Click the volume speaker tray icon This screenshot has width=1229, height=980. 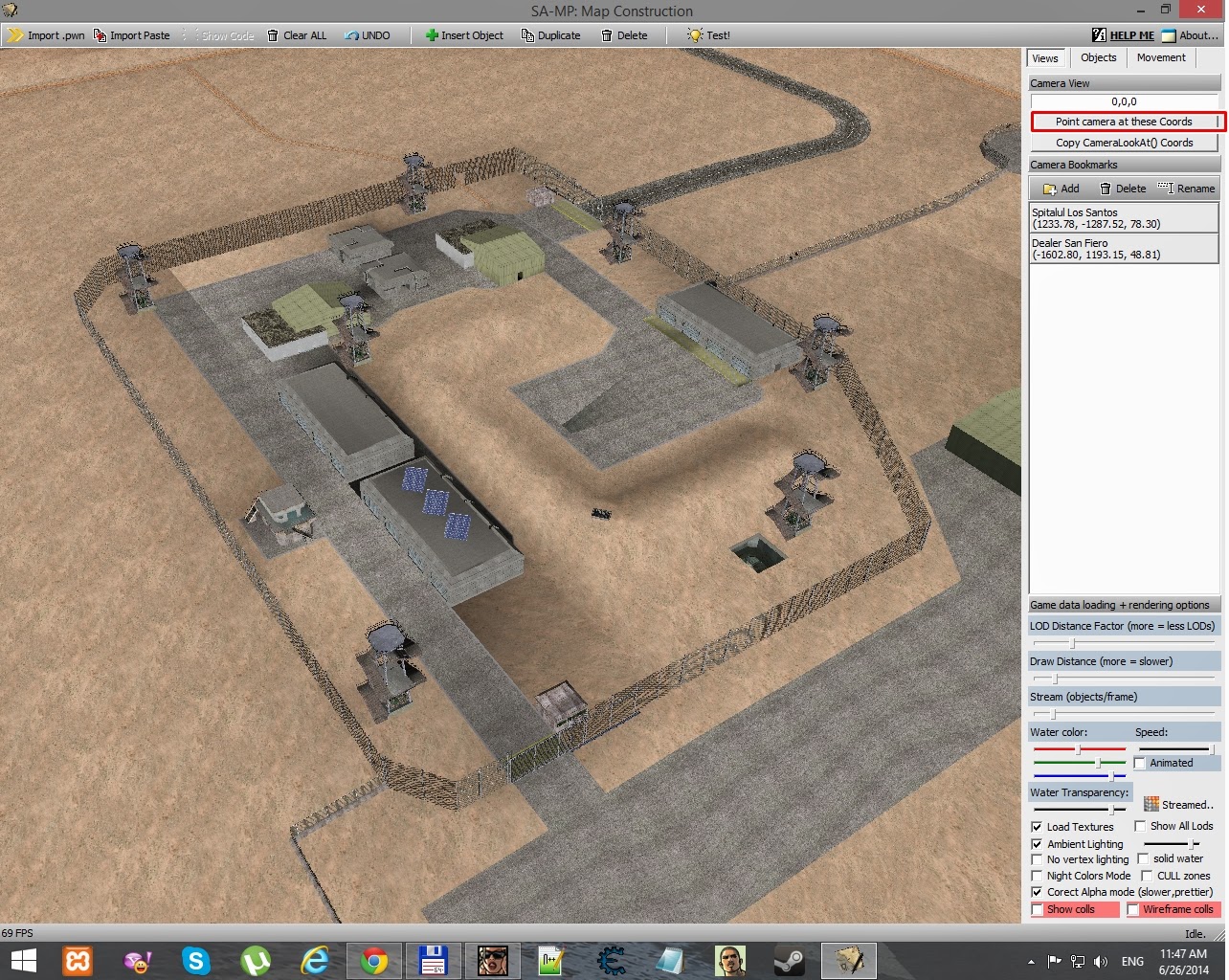1100,962
